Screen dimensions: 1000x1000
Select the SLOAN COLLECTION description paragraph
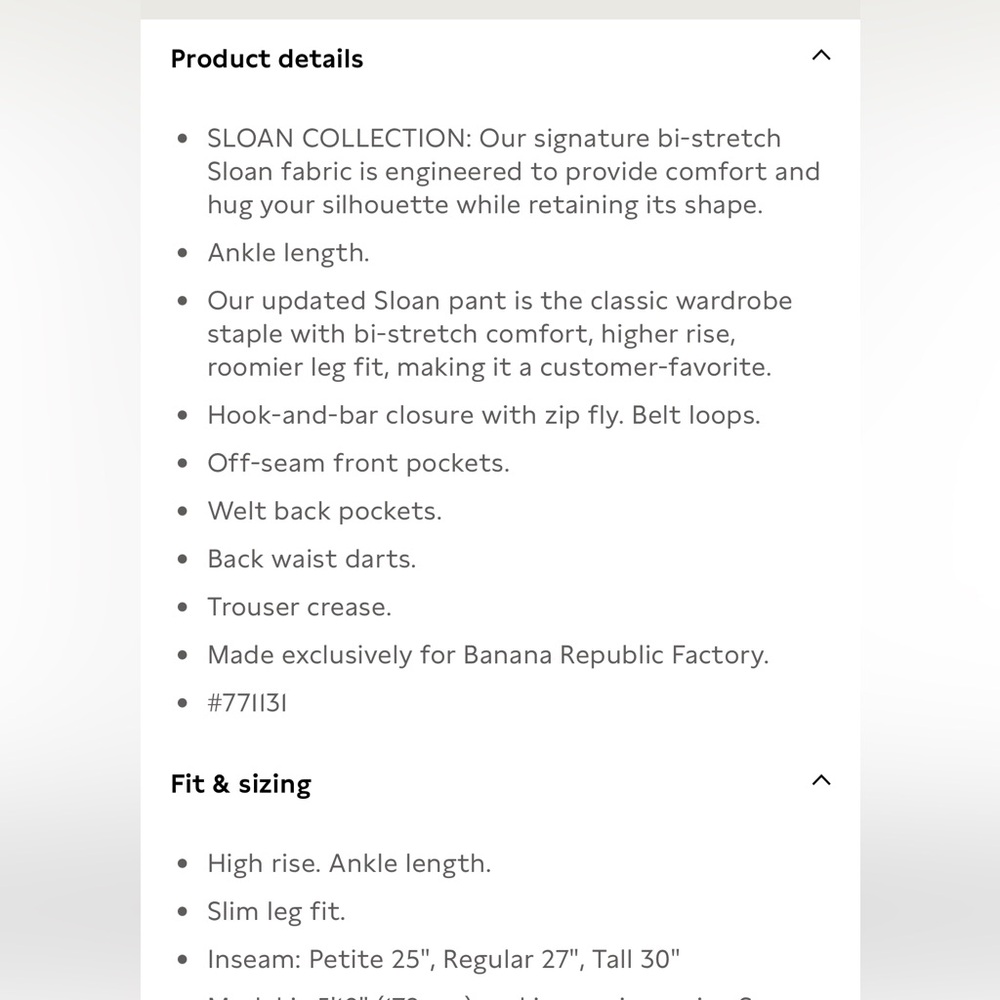pos(513,172)
